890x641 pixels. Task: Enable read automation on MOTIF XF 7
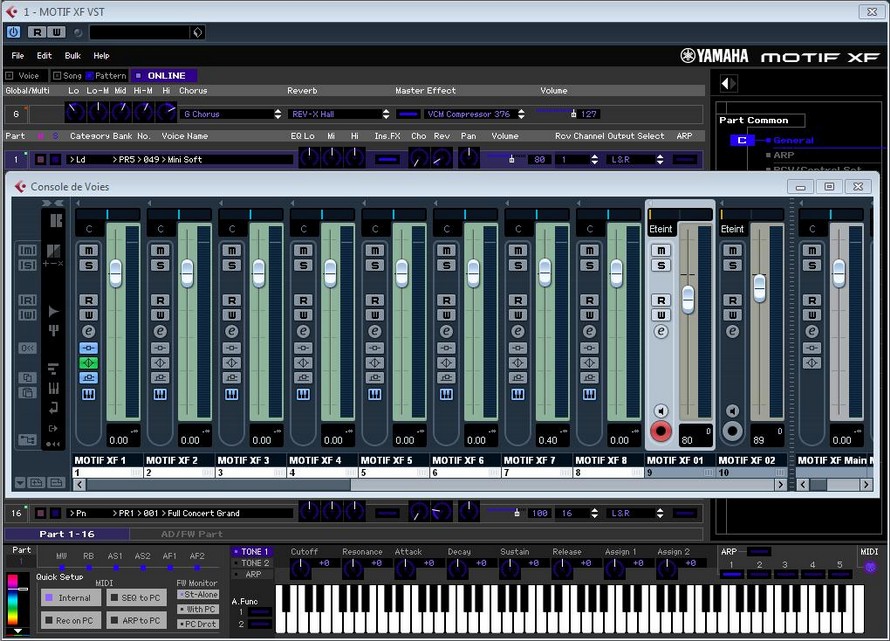(517, 300)
